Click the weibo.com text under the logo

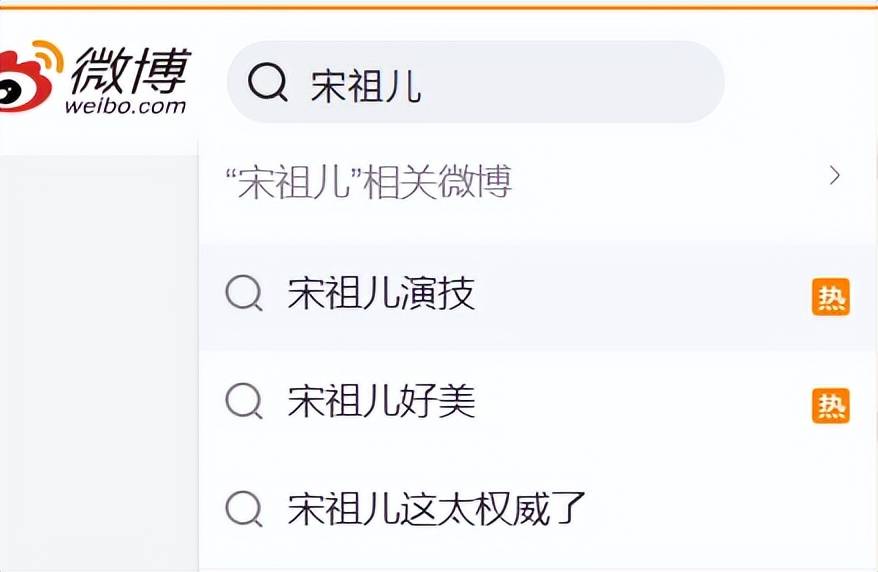tap(126, 106)
